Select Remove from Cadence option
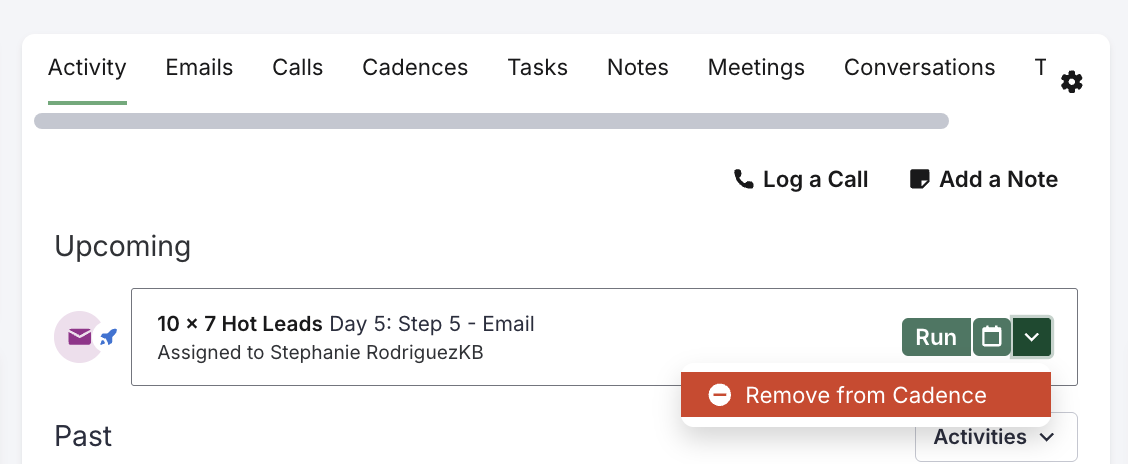Image resolution: width=1128 pixels, height=464 pixels. tap(866, 395)
